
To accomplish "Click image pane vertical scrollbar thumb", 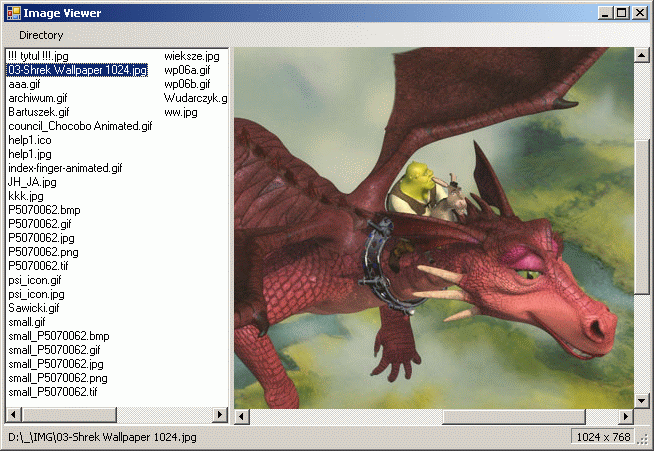I will tap(641, 218).
